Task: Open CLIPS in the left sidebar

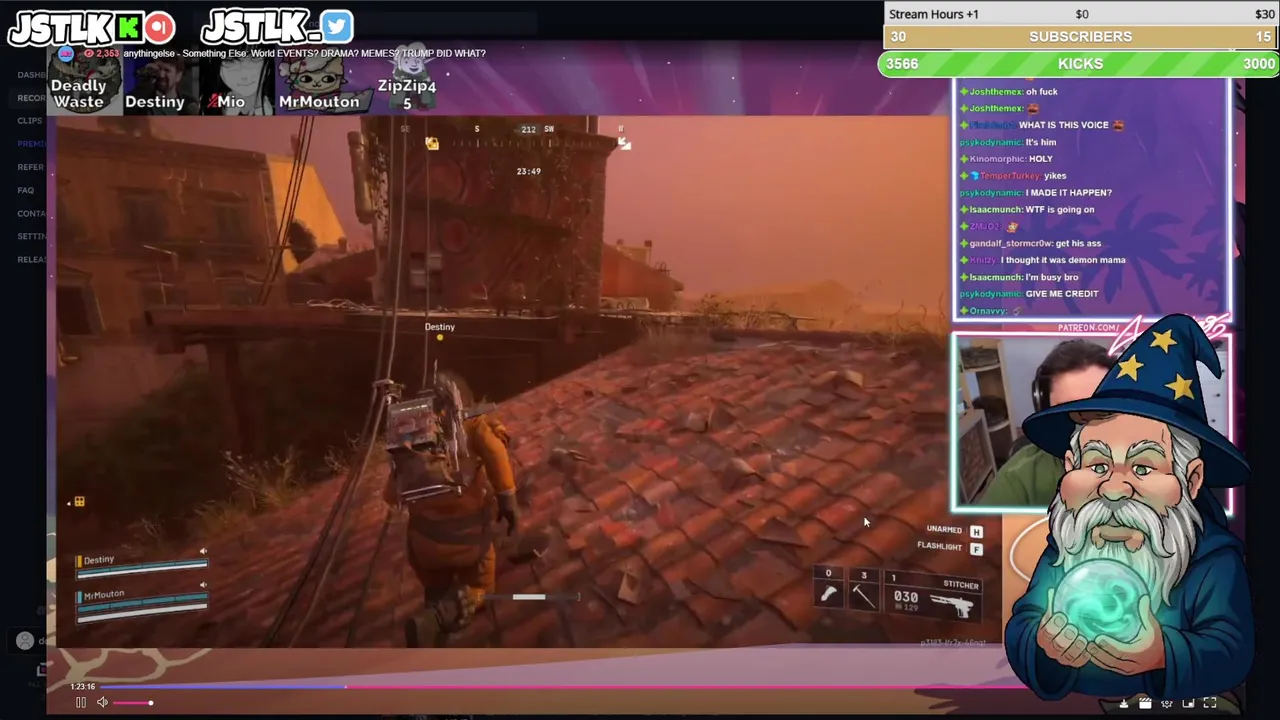Action: [x=29, y=121]
